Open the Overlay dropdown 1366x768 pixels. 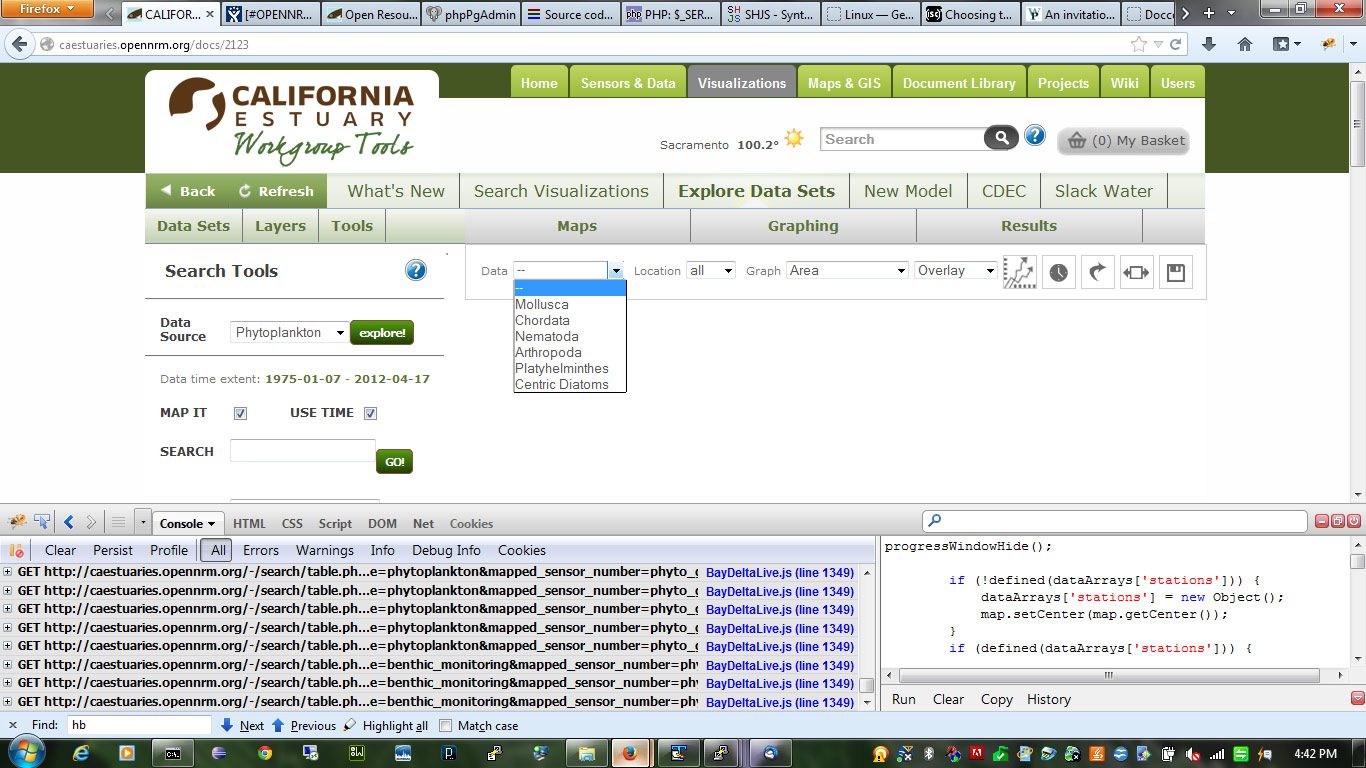956,270
